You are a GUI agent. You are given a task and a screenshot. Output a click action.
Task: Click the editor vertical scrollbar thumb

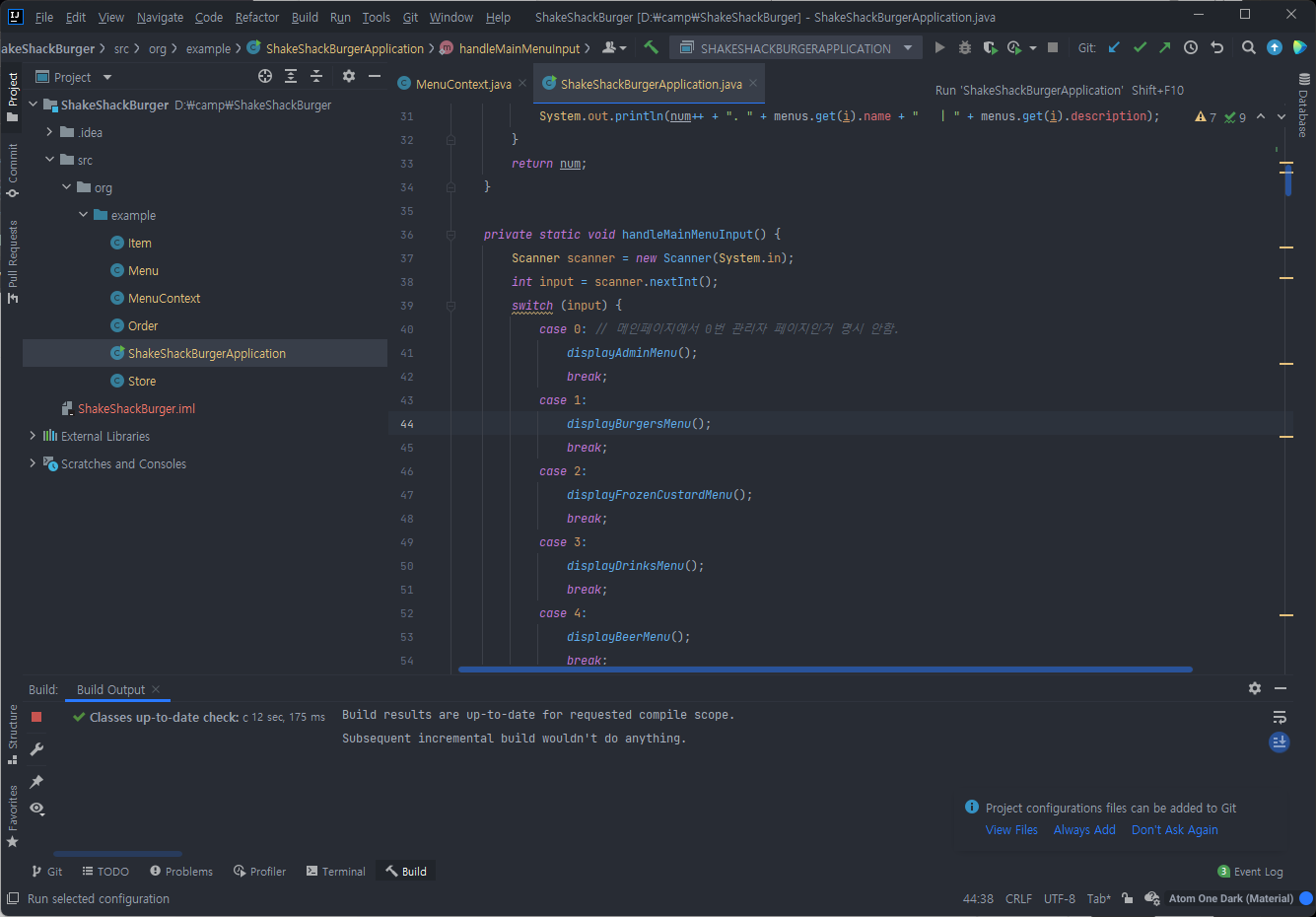click(x=1287, y=180)
